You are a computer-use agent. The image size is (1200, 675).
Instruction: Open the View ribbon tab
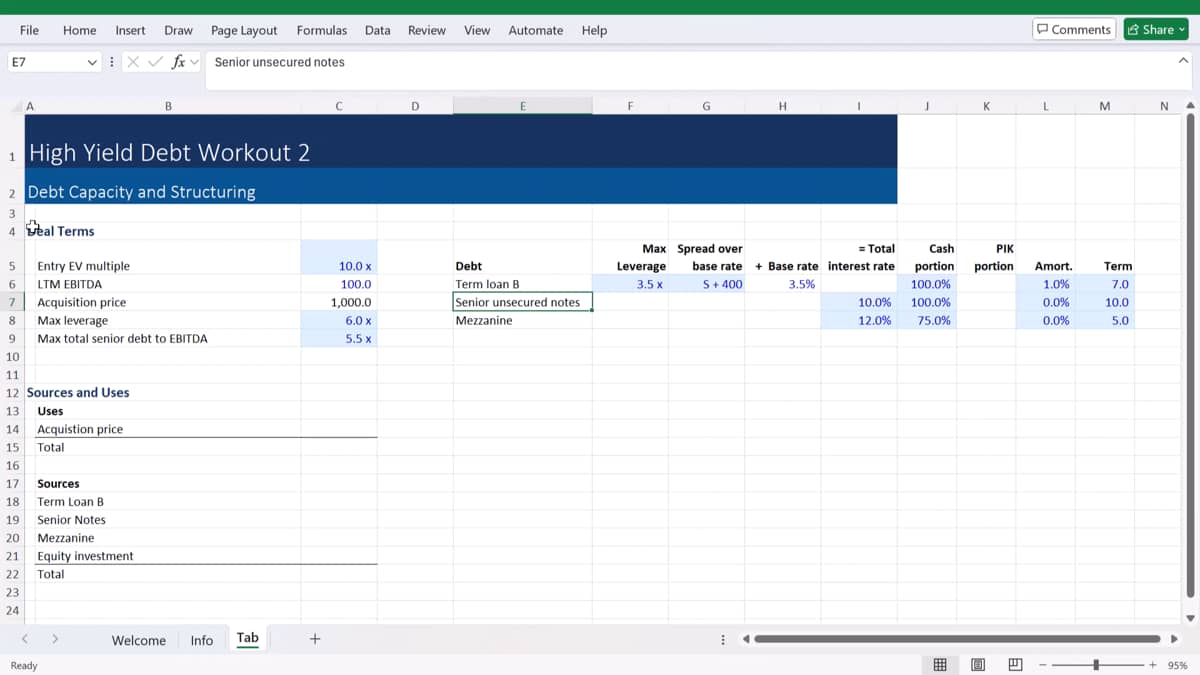(x=477, y=30)
